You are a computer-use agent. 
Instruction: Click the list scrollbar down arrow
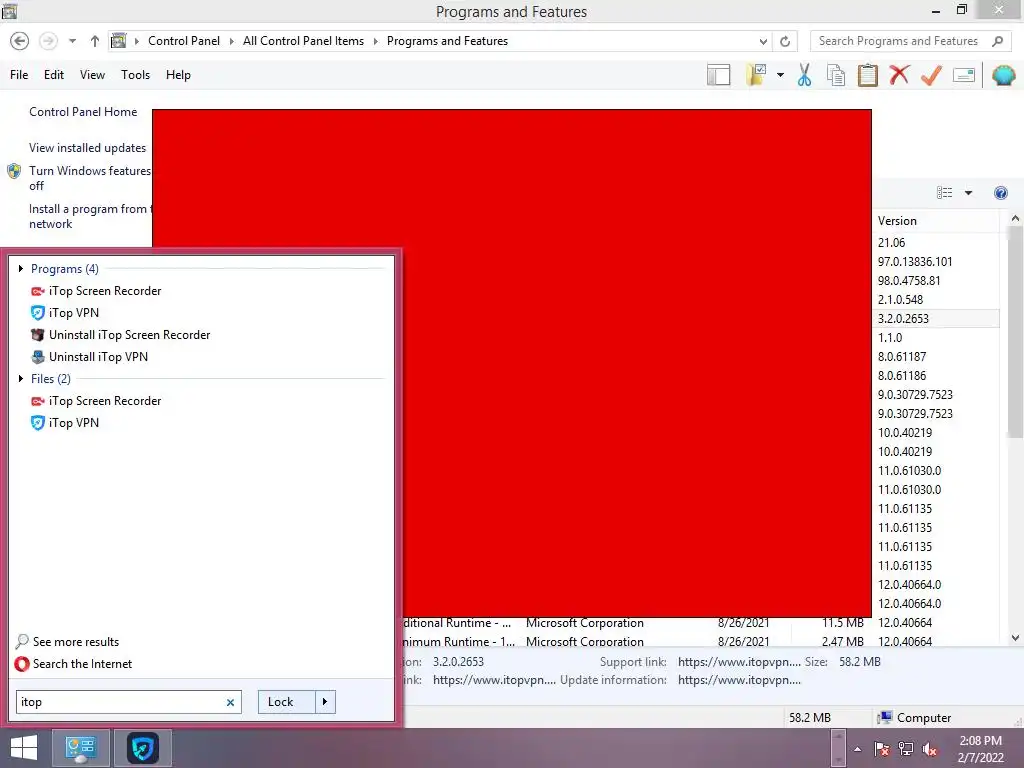tap(1015, 638)
